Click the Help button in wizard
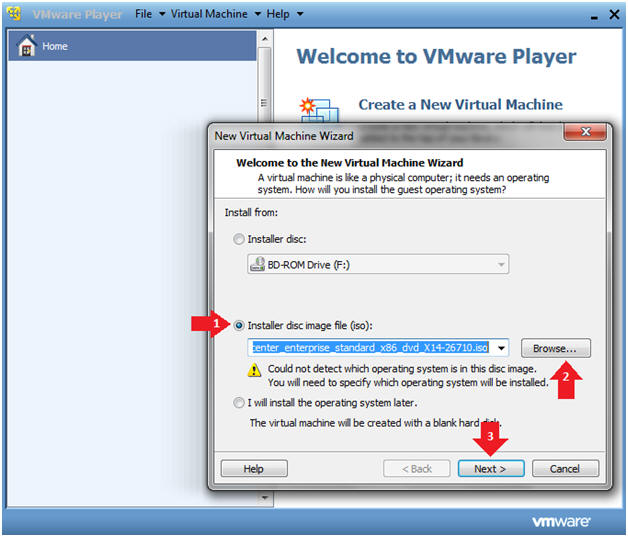 click(x=254, y=468)
